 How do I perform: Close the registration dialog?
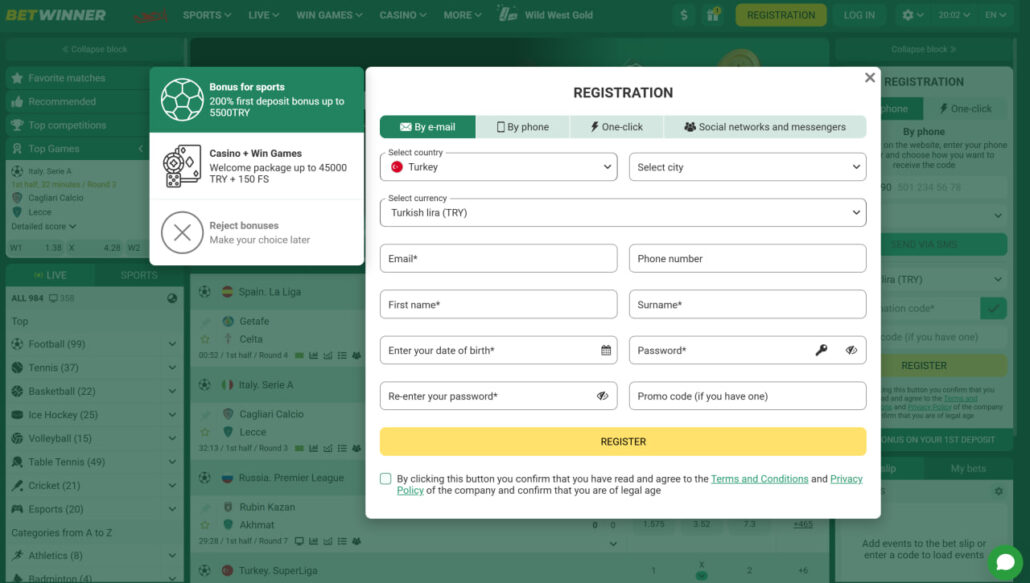click(870, 77)
